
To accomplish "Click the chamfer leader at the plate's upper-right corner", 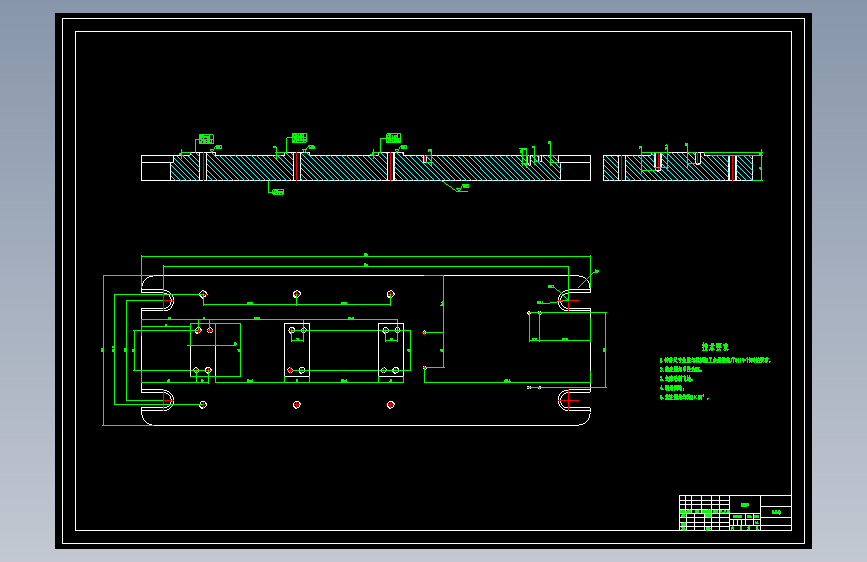I will (x=588, y=279).
